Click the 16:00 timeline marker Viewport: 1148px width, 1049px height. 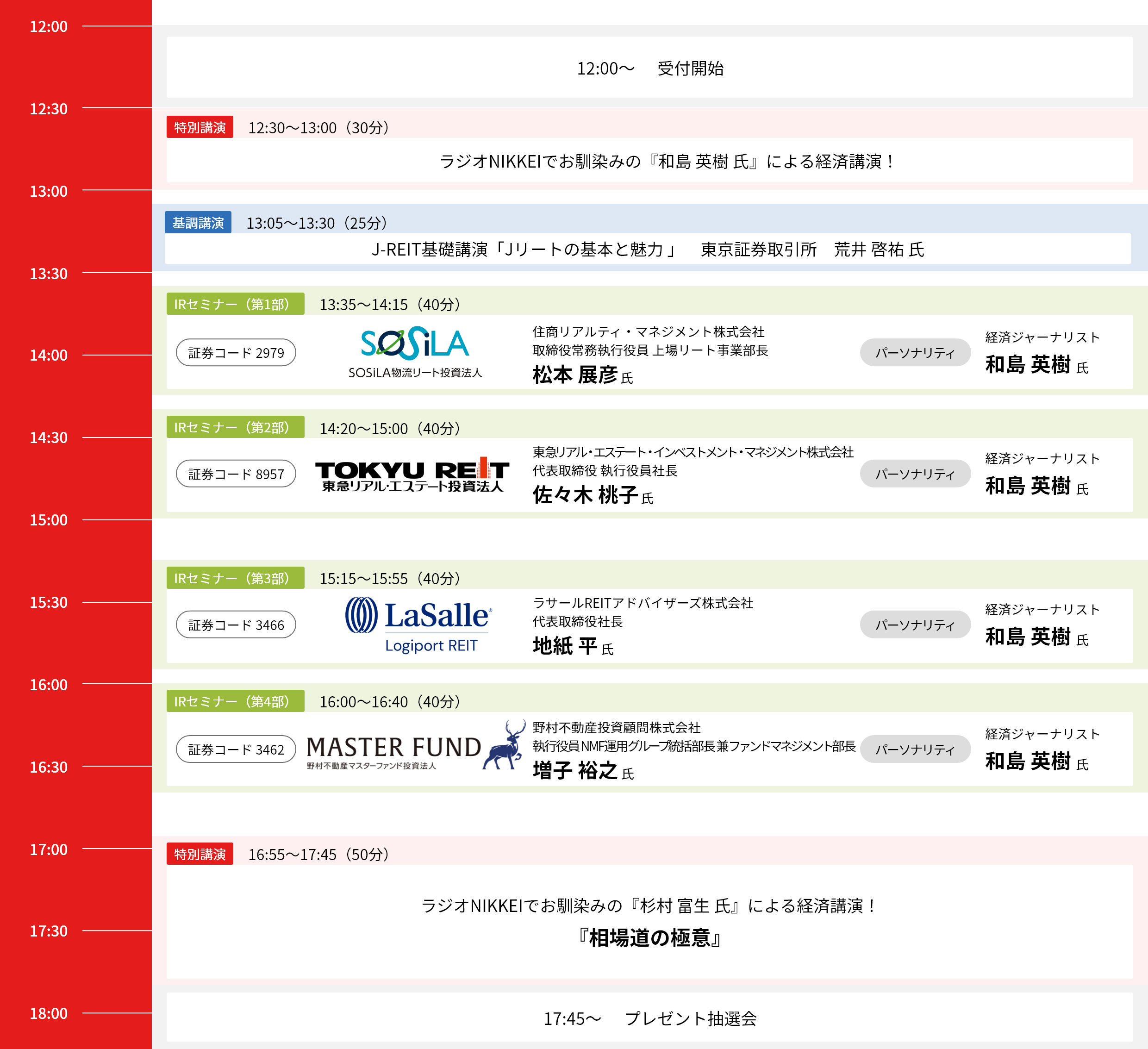49,684
